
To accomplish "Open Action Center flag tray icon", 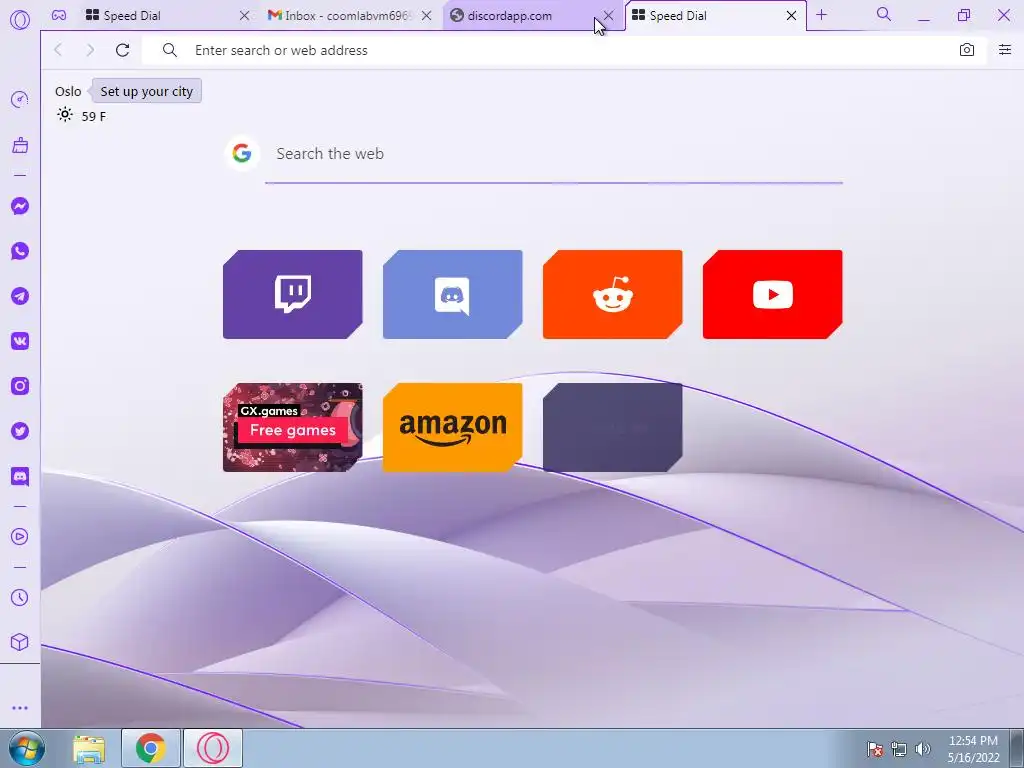I will (x=874, y=749).
